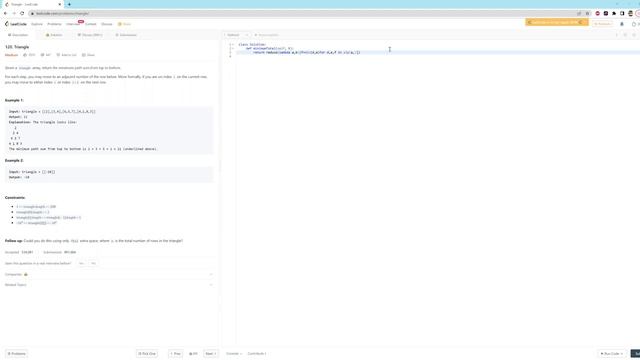Viewport: 640px width, 360px height.
Task: Go to Contest in the top navigation
Action: point(91,24)
